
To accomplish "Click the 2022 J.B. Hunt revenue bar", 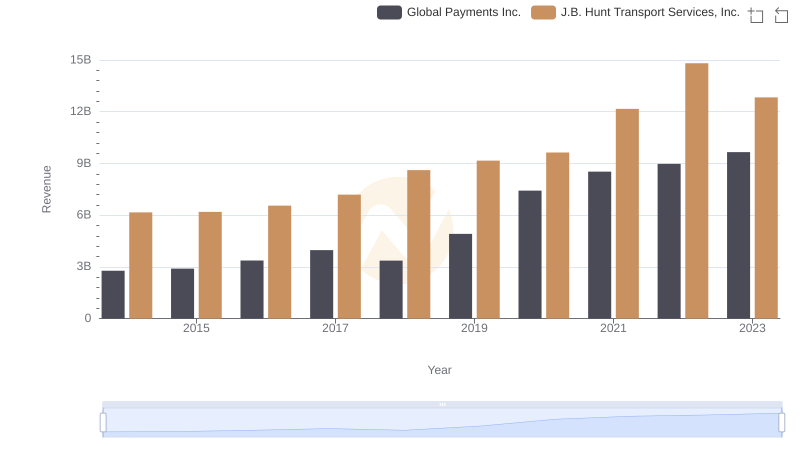I will [x=696, y=191].
